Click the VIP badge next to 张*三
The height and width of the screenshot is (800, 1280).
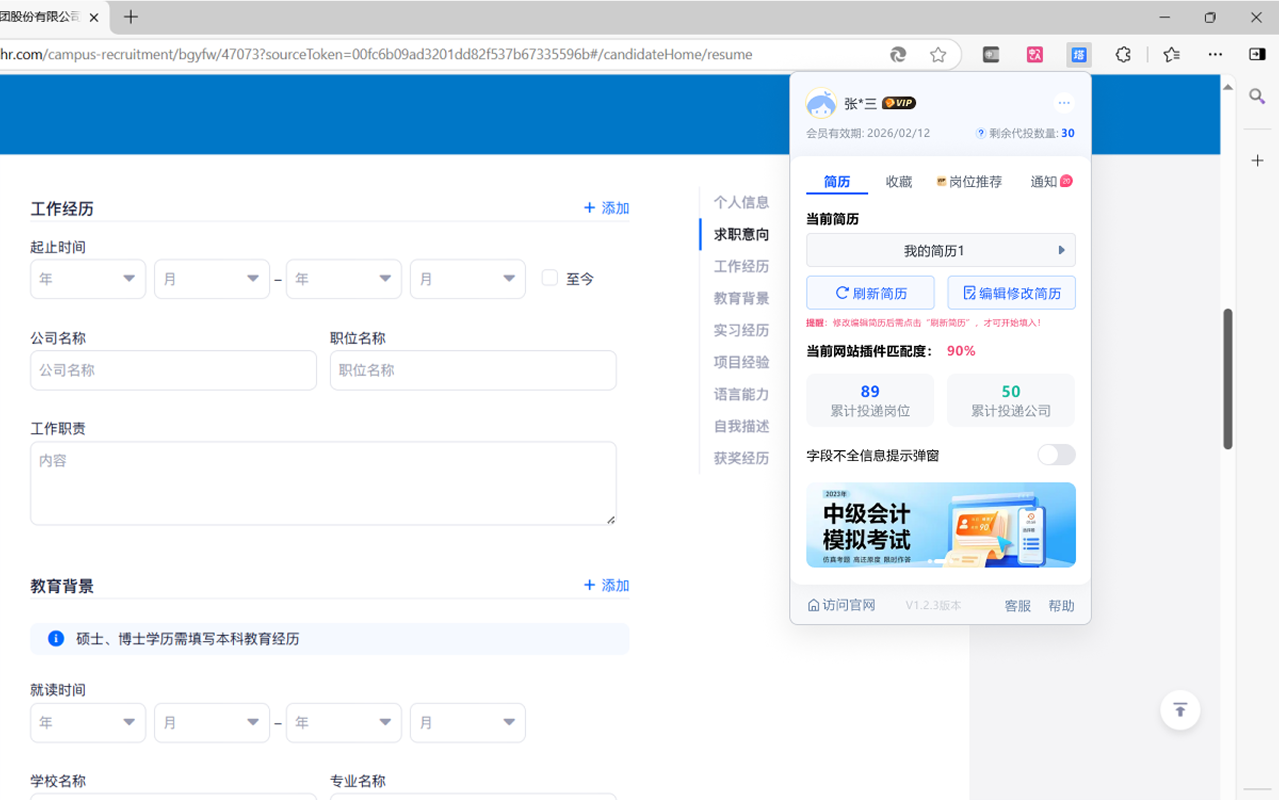click(898, 102)
